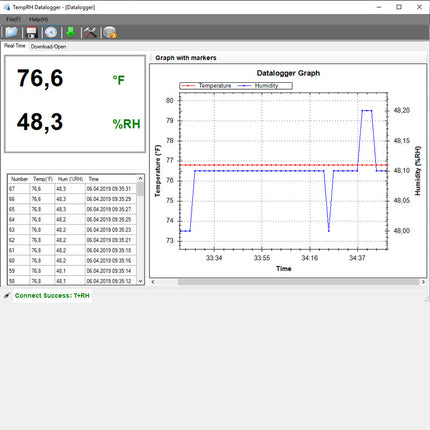Click the graph's horizontal scrollbar thumb
This screenshot has height=430, width=430.
(298, 282)
